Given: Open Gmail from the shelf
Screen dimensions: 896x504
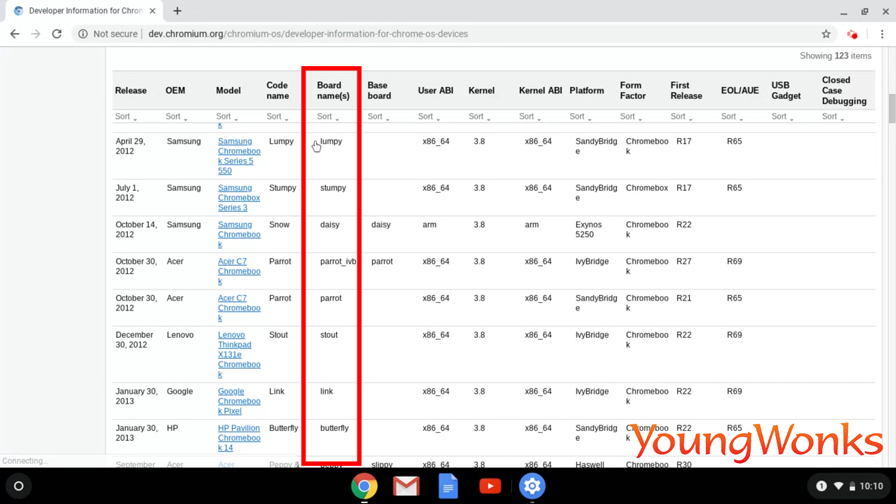Looking at the screenshot, I should (406, 486).
